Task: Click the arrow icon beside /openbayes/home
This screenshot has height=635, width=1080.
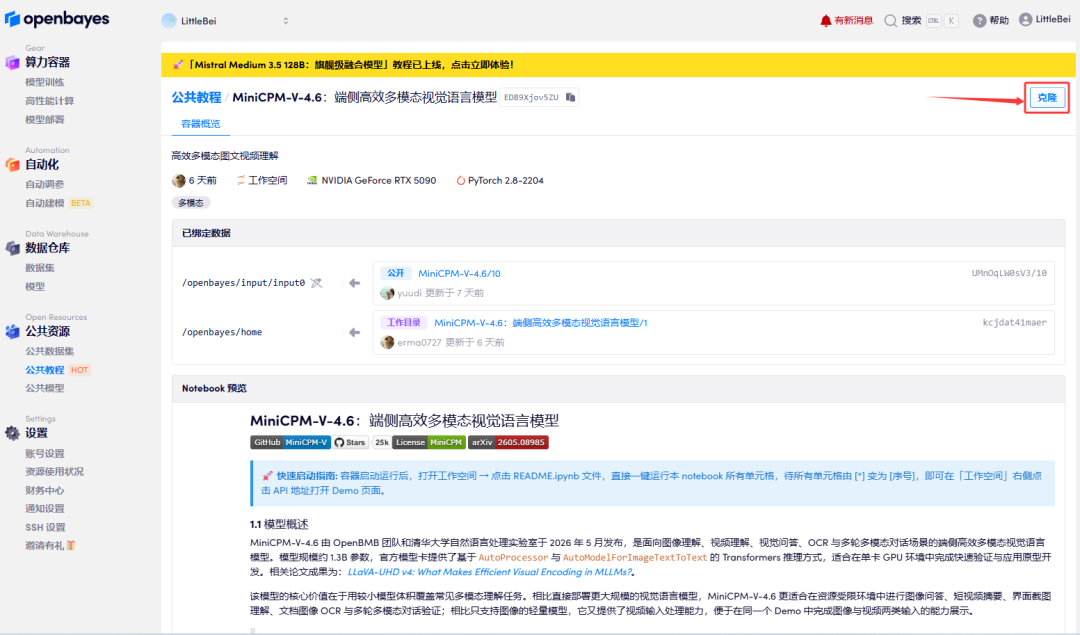Action: click(354, 332)
